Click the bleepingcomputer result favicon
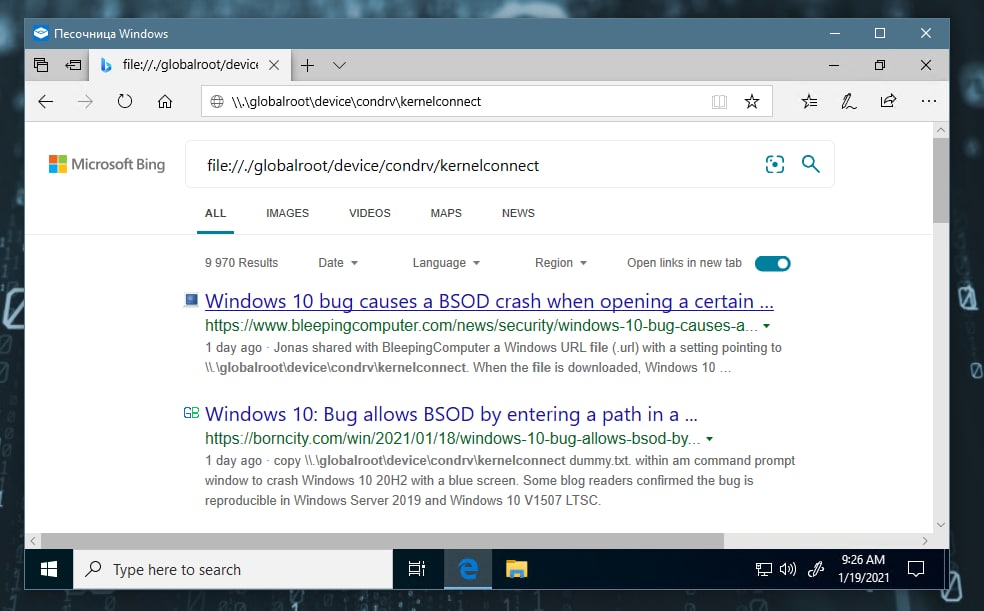Image resolution: width=984 pixels, height=611 pixels. coord(191,300)
